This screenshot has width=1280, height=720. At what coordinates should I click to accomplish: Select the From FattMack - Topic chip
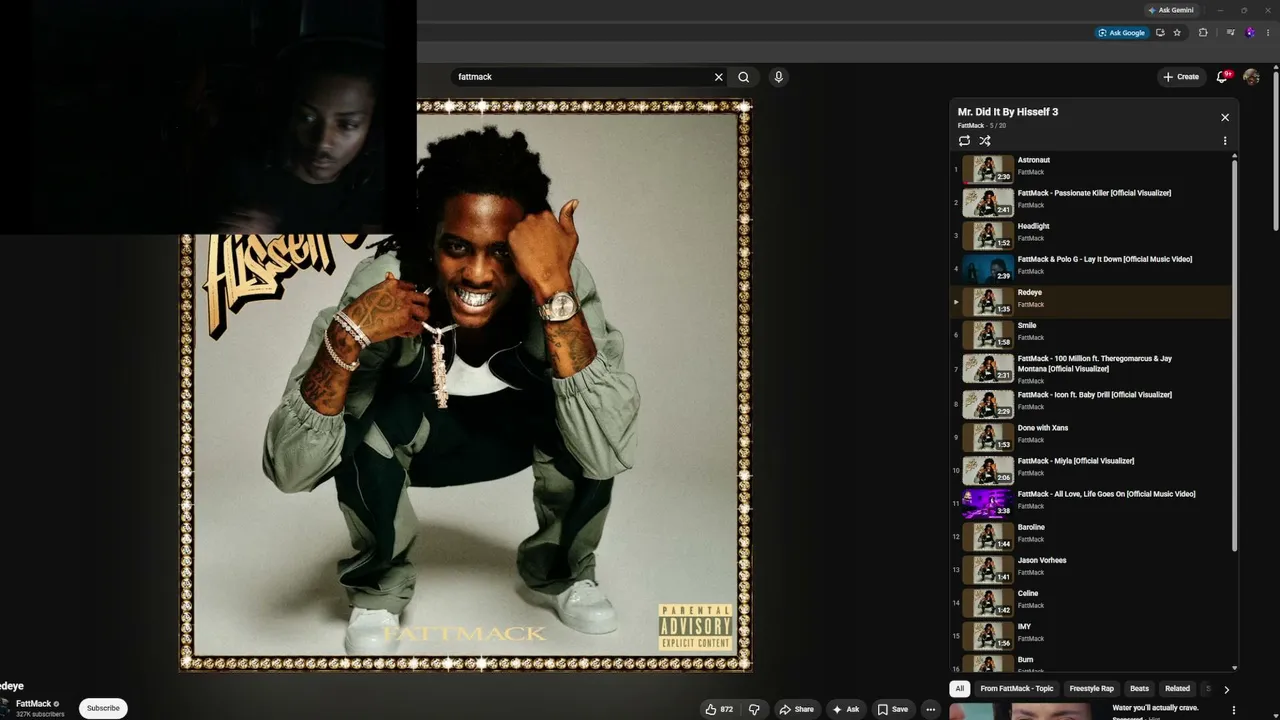point(1017,689)
